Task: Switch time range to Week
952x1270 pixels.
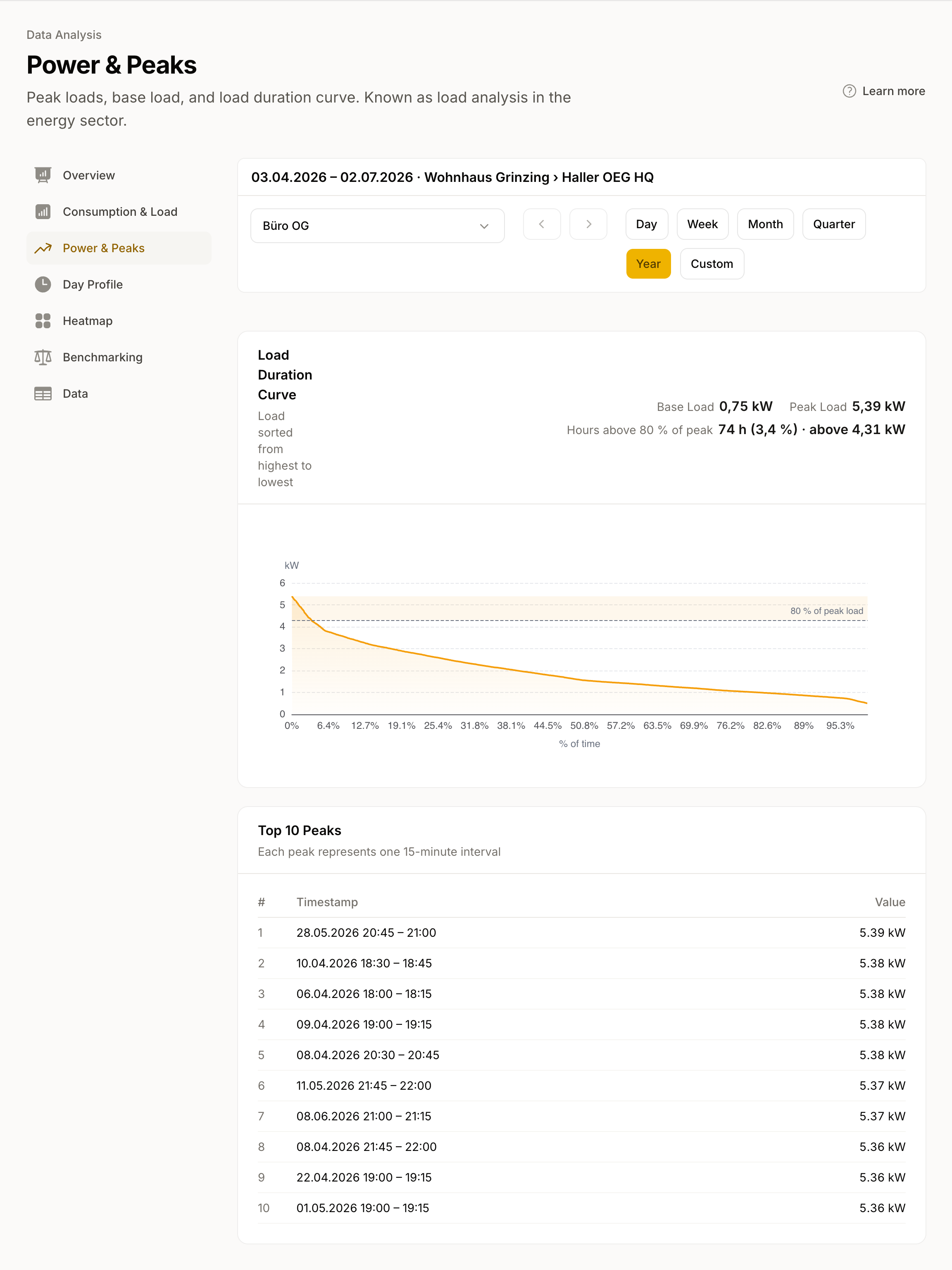Action: pos(702,224)
